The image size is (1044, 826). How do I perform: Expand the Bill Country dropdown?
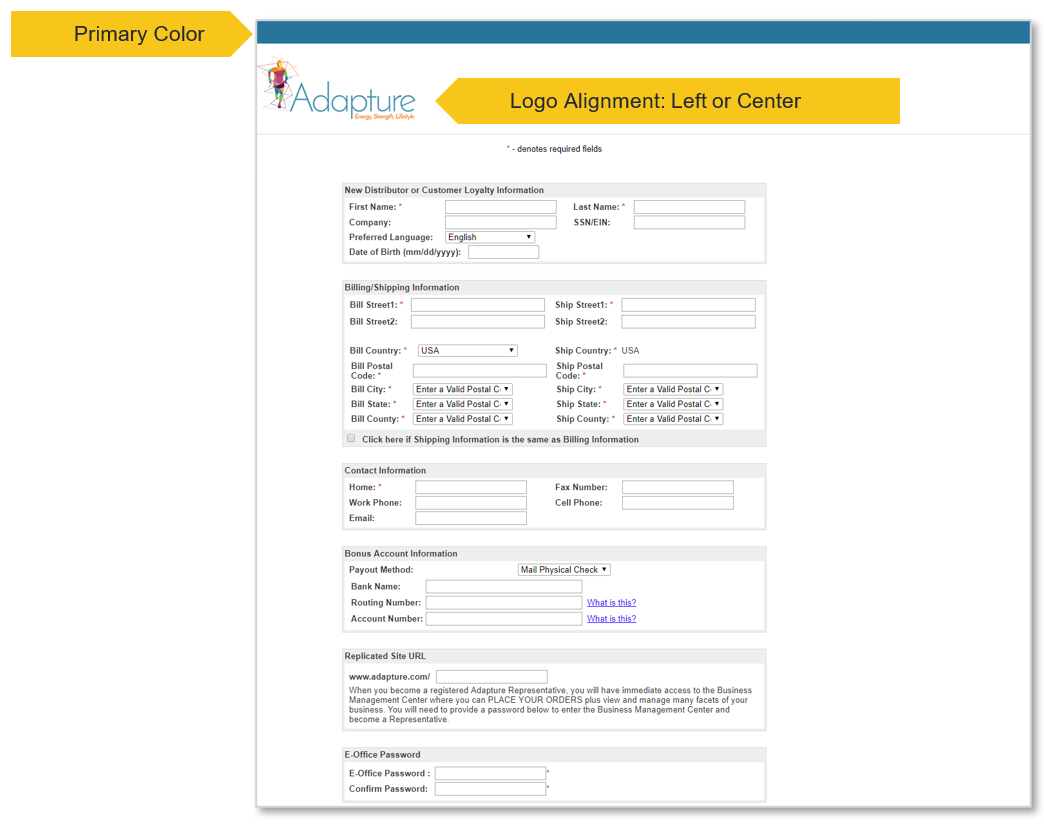[467, 351]
